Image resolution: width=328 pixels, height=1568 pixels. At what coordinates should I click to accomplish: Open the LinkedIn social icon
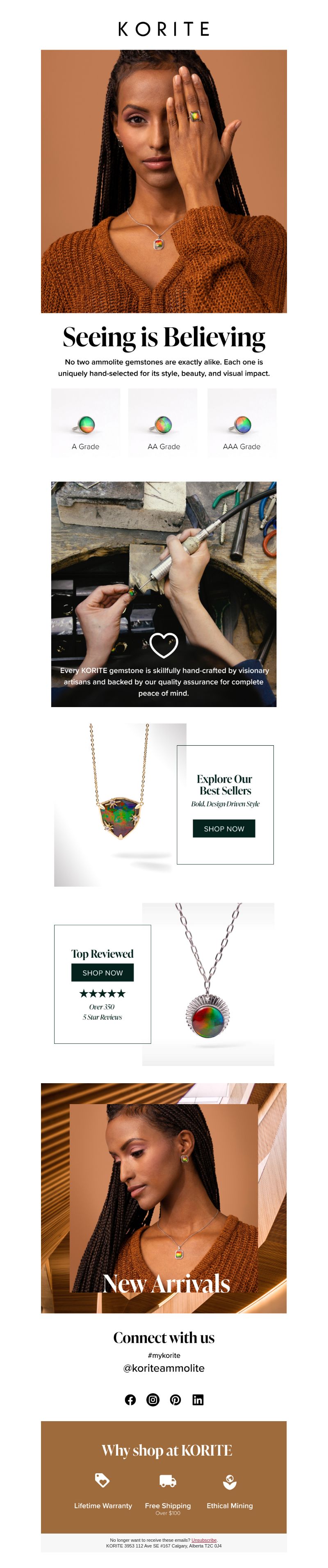point(198,1400)
